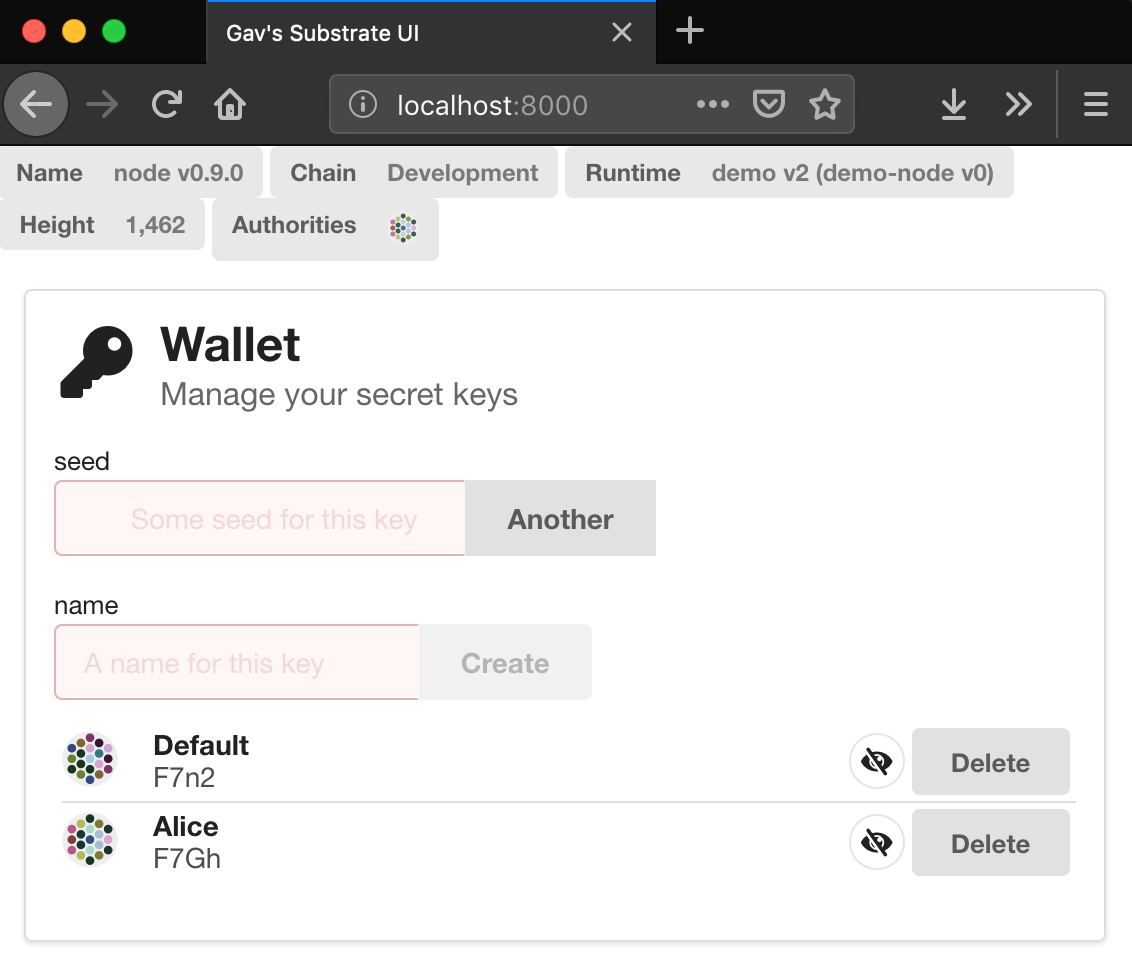
Task: Click the Runtime demo v2 label
Action: [789, 173]
